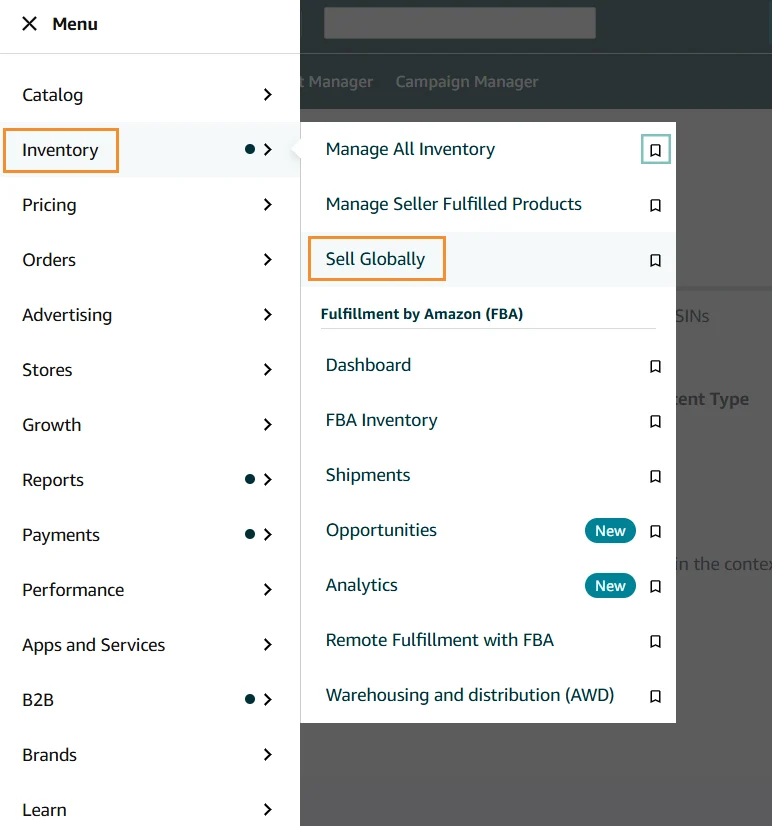Bookmark the Shipments item

[656, 476]
